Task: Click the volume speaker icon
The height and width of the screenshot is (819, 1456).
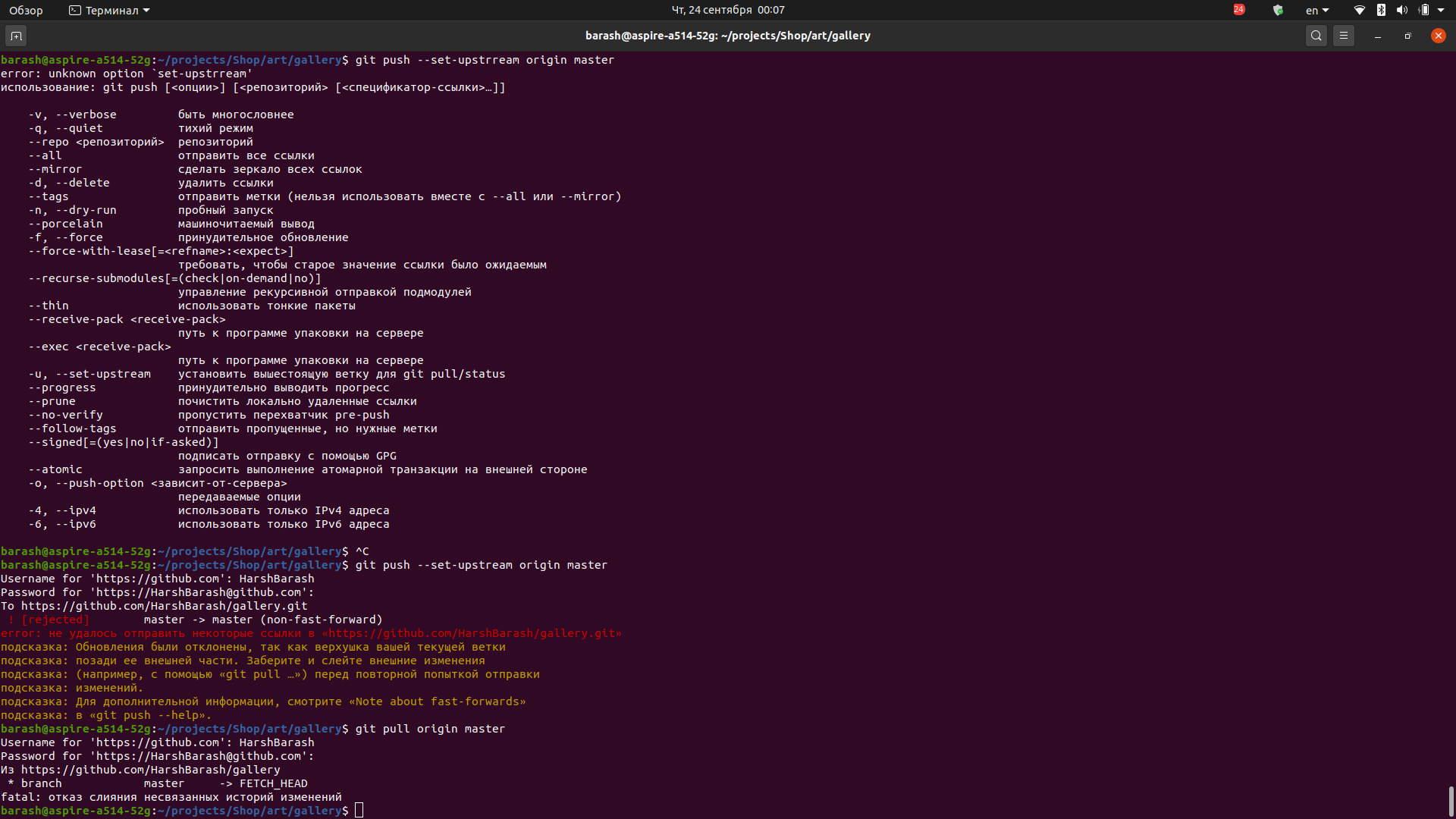Action: click(1402, 10)
